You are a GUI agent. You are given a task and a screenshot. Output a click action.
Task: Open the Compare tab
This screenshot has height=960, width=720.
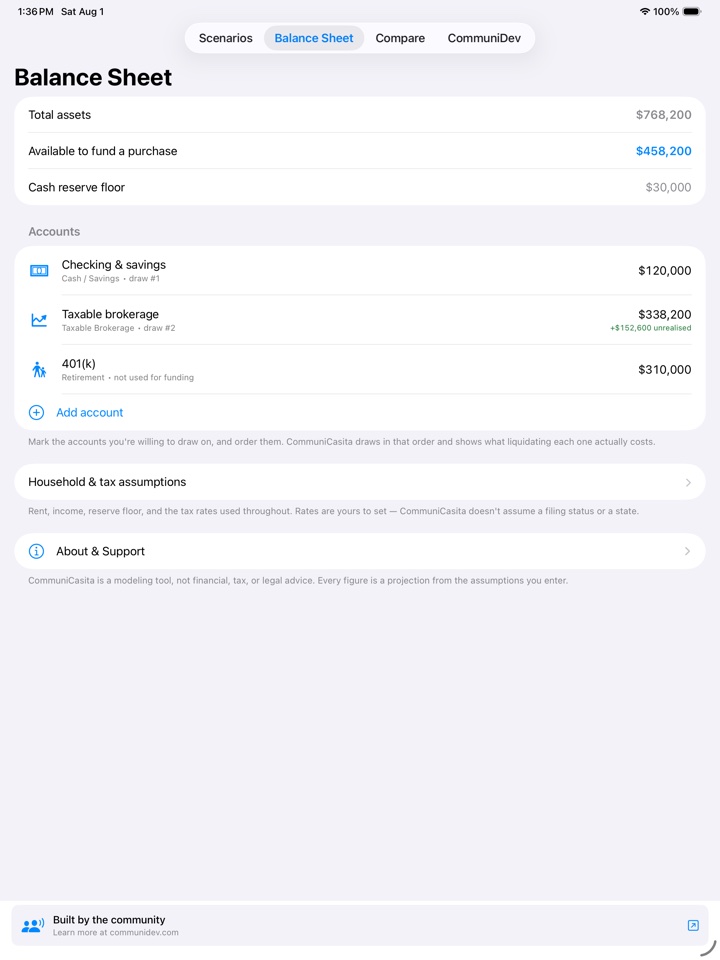point(400,38)
